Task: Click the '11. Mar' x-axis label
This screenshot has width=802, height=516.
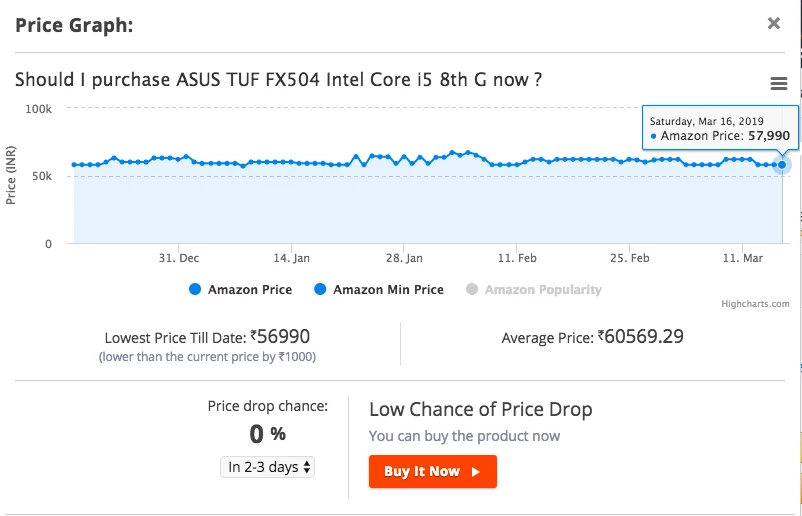Action: click(x=741, y=258)
